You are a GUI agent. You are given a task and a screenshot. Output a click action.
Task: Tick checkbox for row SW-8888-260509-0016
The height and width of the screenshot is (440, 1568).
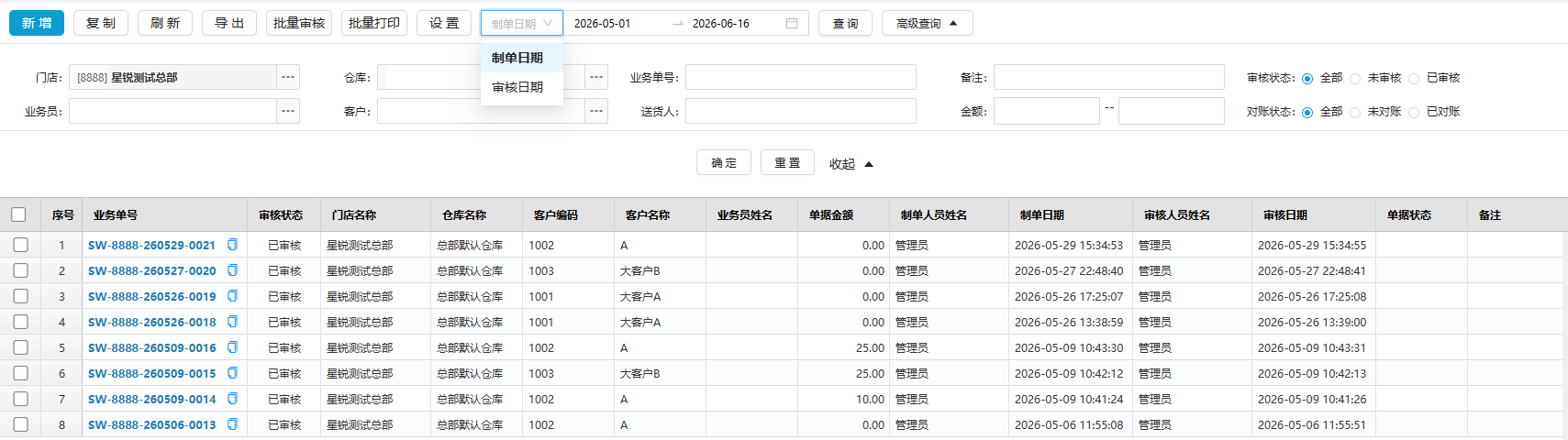[x=20, y=347]
